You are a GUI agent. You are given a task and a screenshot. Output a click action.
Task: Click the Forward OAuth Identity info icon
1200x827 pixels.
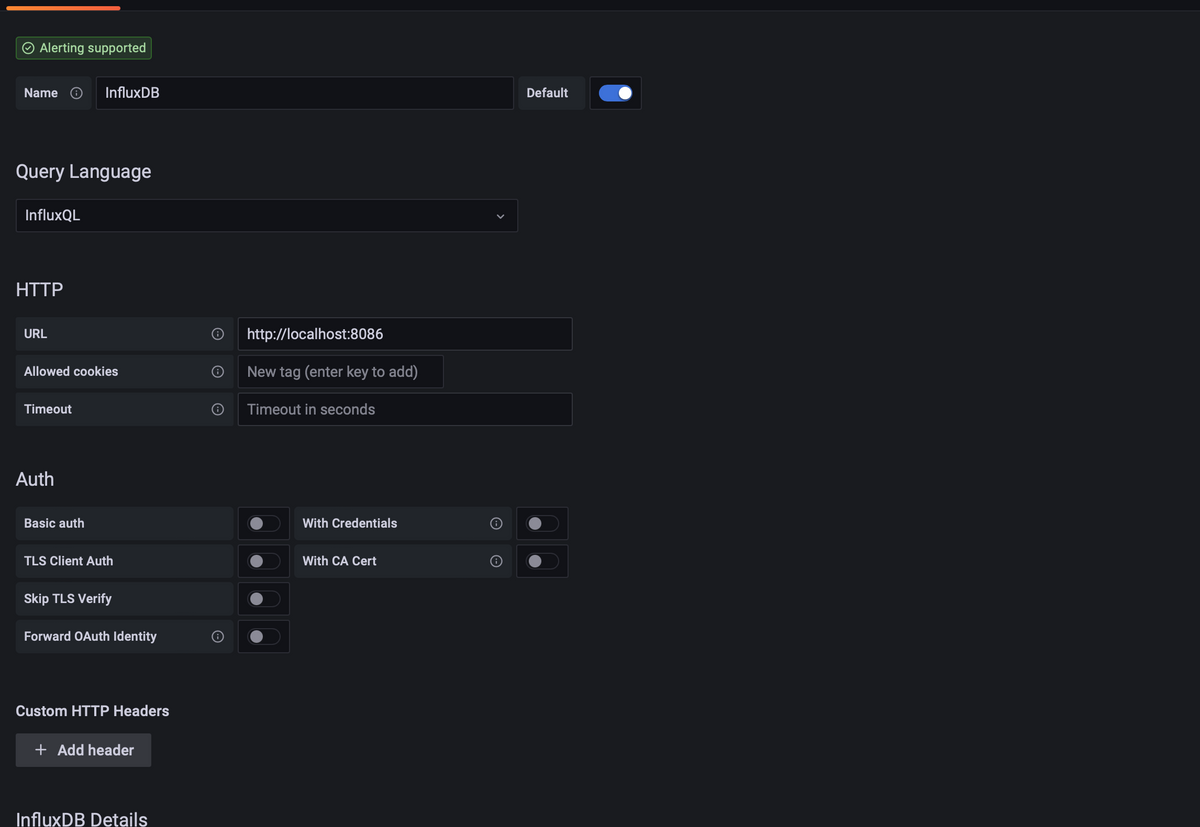[217, 637]
